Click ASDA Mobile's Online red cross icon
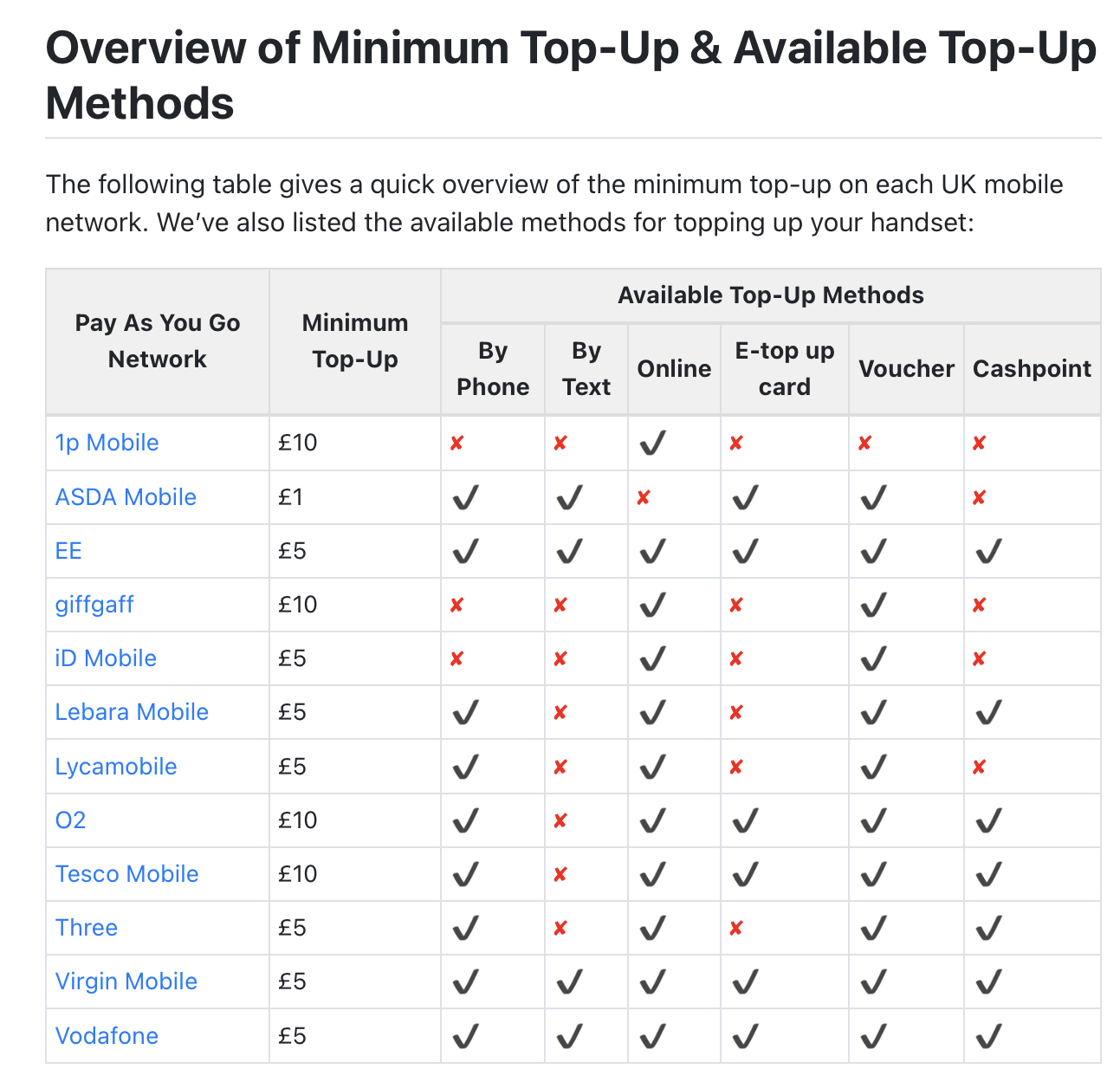 pos(644,498)
